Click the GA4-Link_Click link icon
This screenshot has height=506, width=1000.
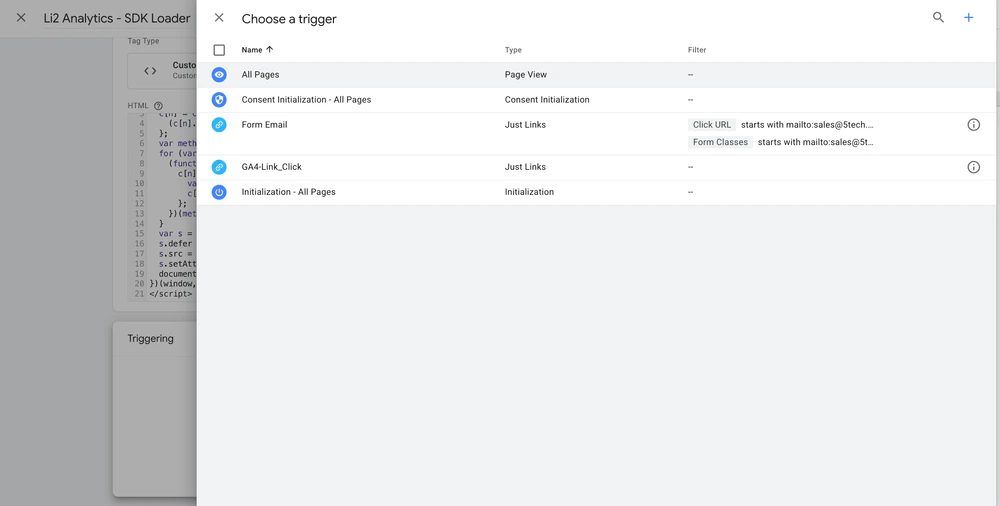coord(219,167)
